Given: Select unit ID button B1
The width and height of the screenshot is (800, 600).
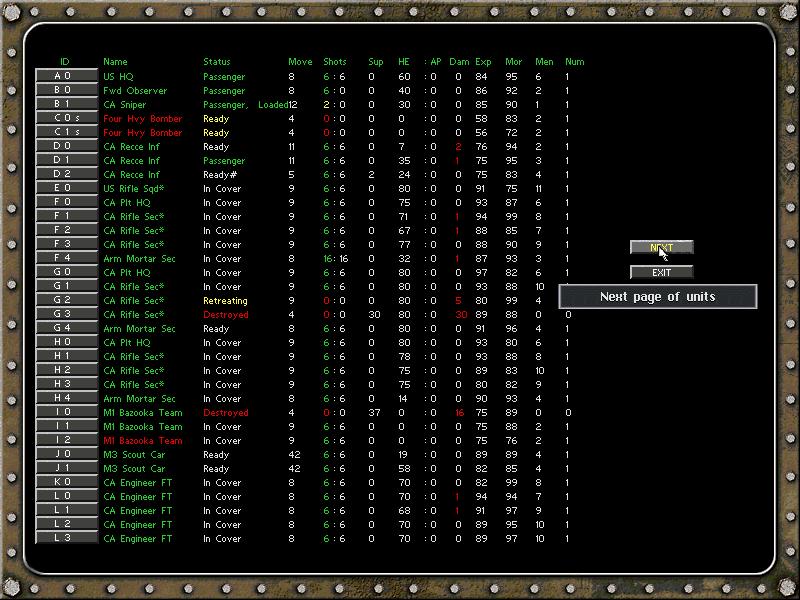Looking at the screenshot, I should pyautogui.click(x=67, y=104).
